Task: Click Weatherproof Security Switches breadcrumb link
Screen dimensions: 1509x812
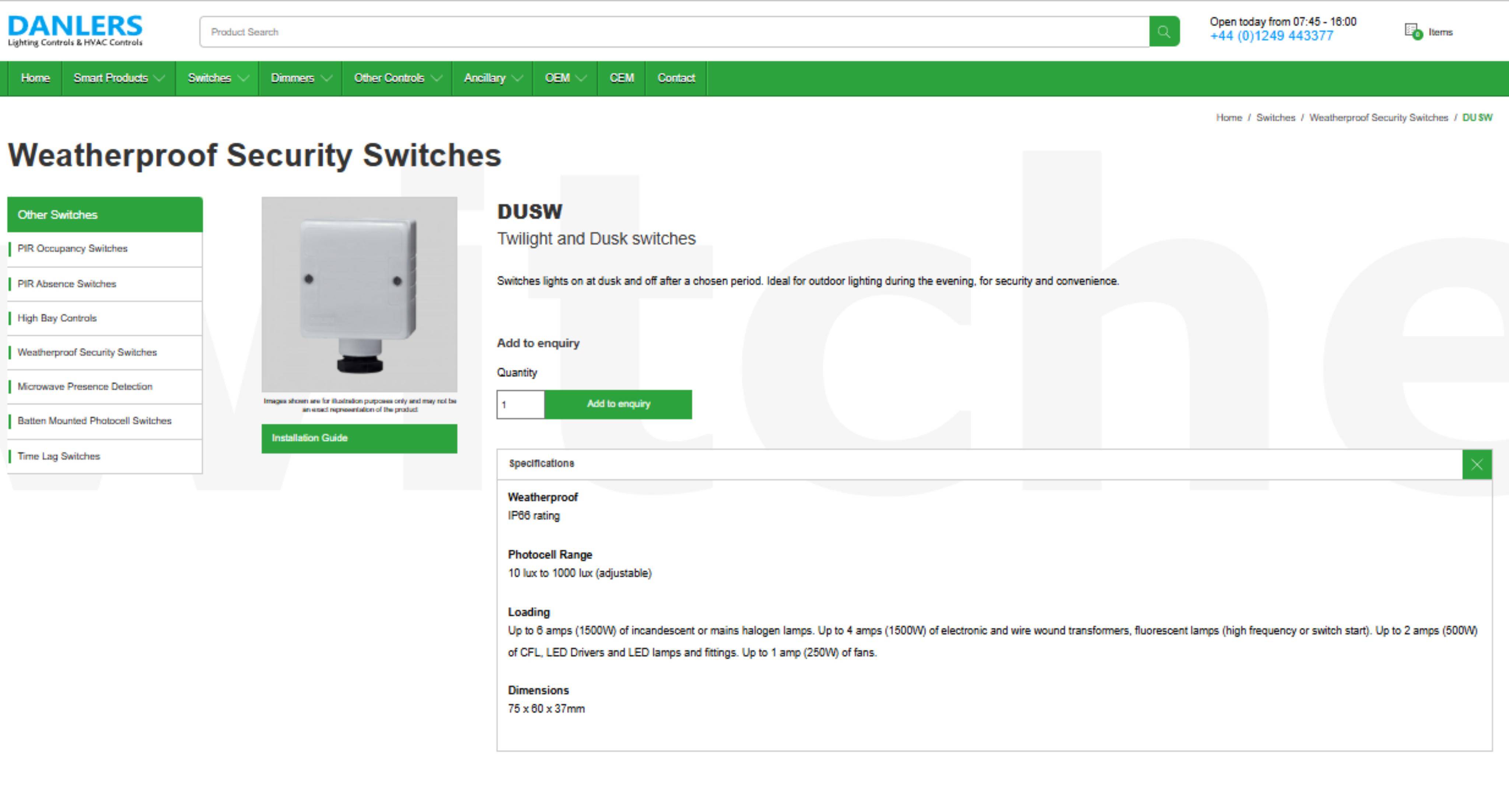Action: point(1378,118)
